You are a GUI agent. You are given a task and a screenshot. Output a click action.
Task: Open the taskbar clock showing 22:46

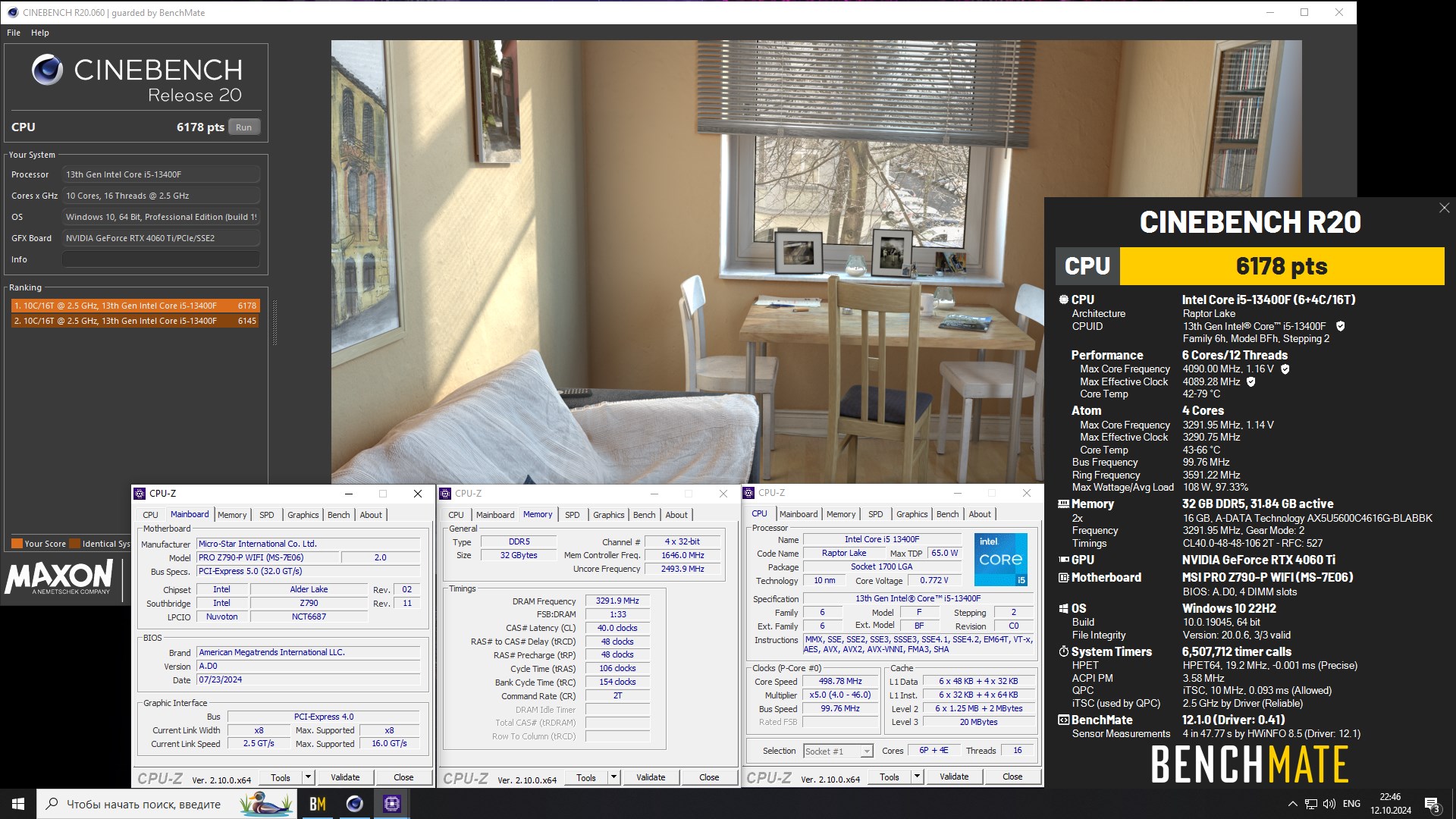1390,804
